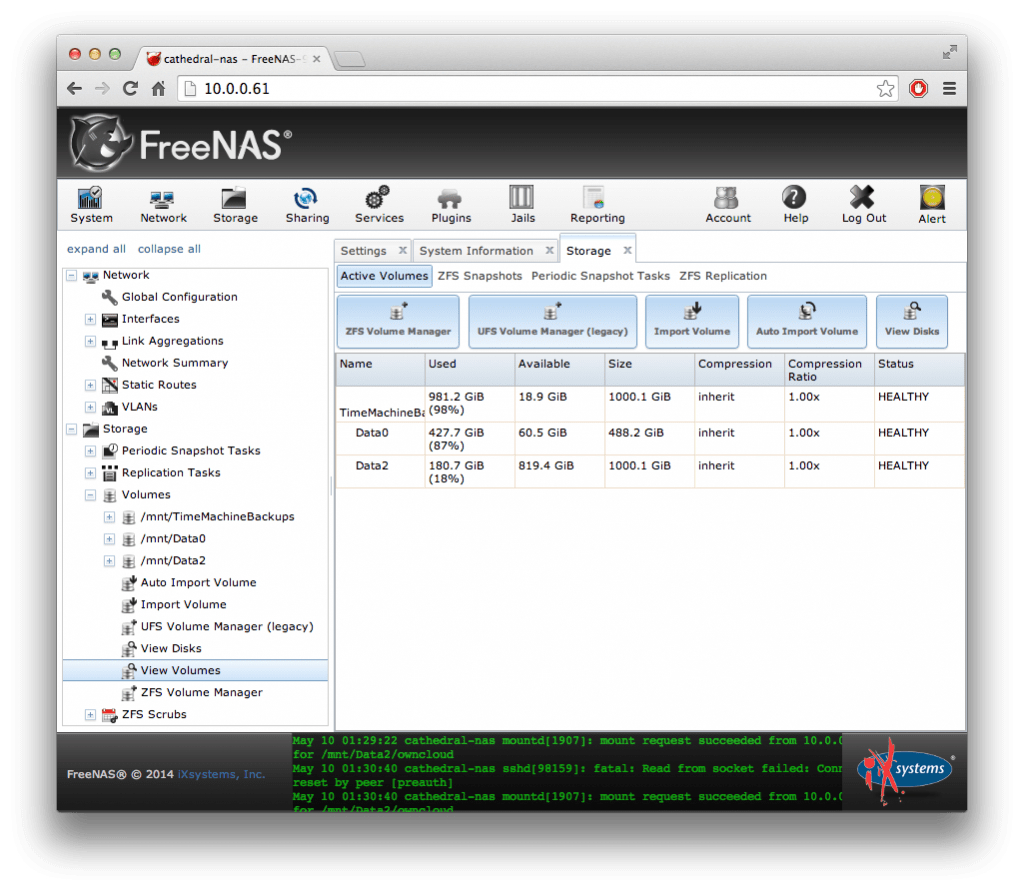Expand the ZFS Scrubs tree node
This screenshot has width=1024, height=891.
(90, 715)
